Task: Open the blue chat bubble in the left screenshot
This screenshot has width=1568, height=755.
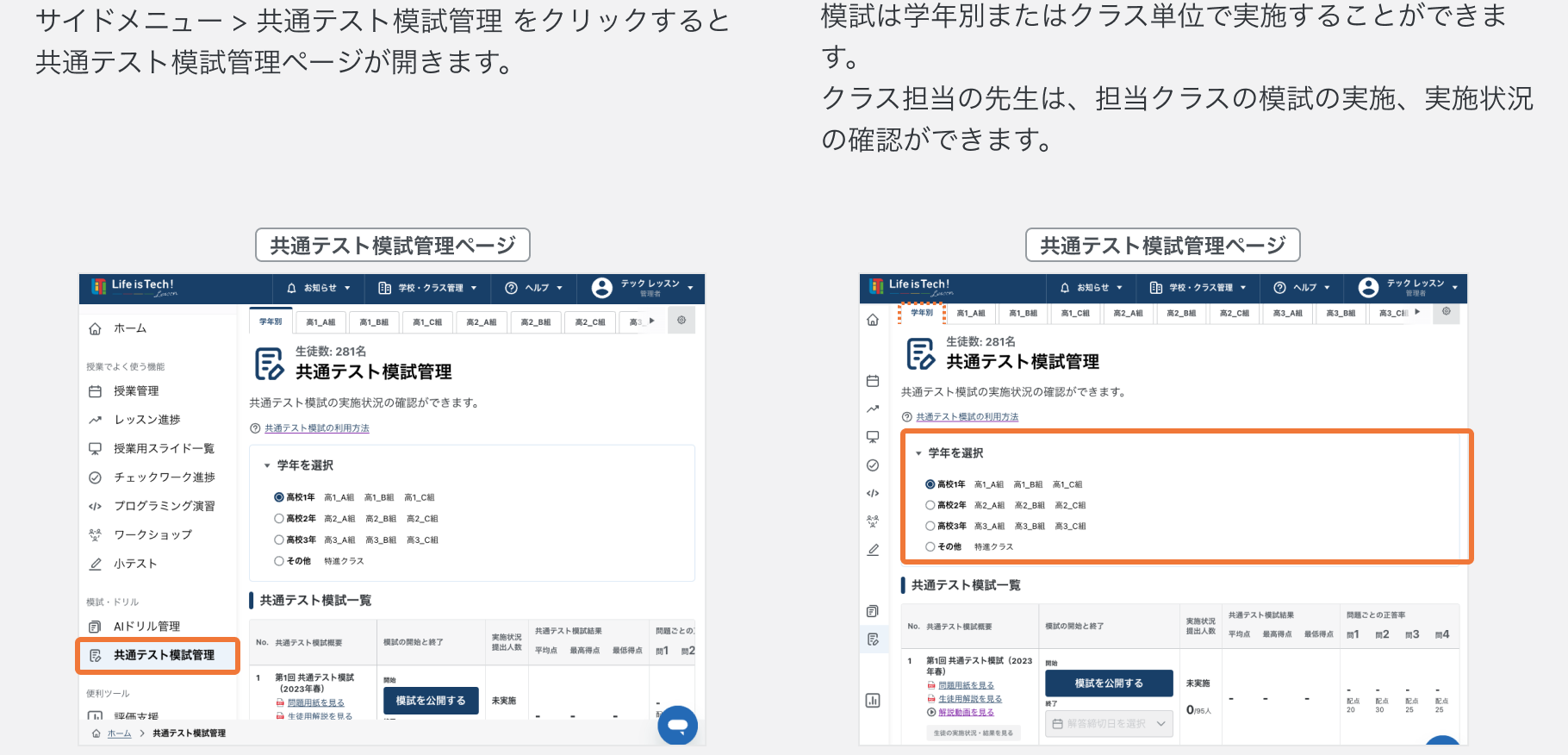Action: (678, 725)
